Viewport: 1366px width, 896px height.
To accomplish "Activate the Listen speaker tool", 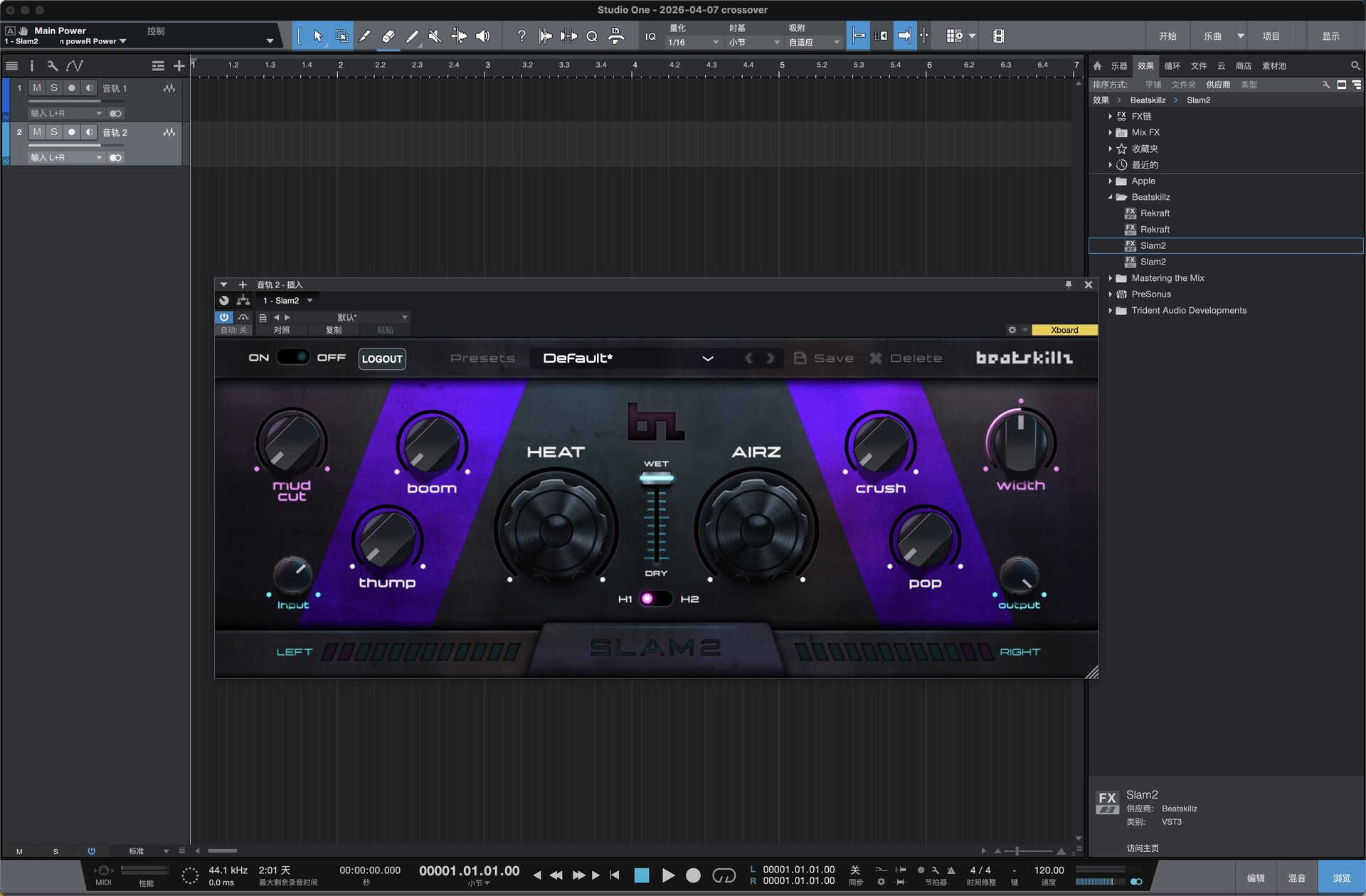I will pyautogui.click(x=483, y=36).
